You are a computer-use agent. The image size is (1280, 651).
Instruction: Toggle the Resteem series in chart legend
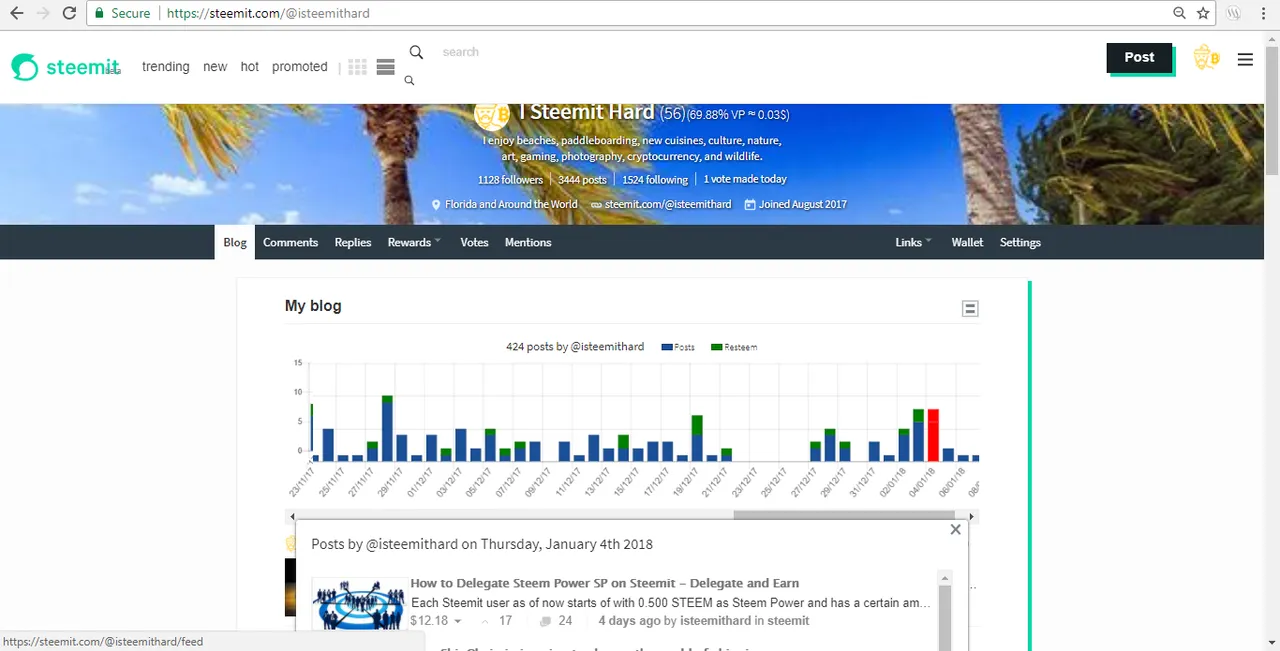pyautogui.click(x=734, y=347)
